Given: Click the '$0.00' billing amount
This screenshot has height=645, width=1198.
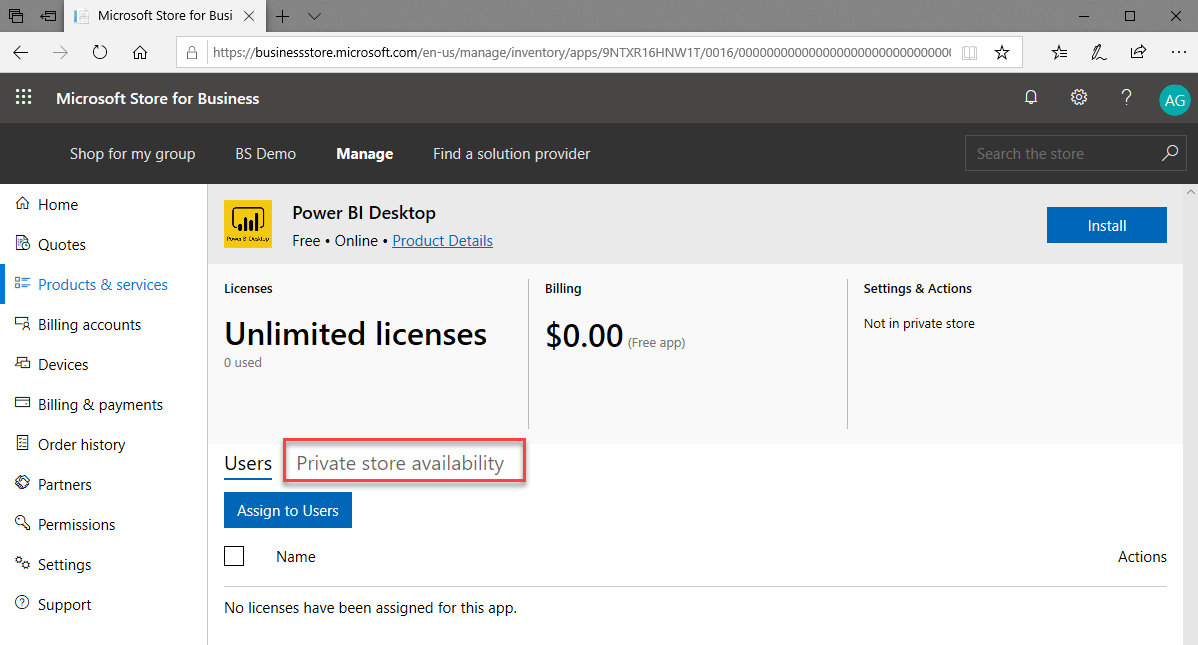Looking at the screenshot, I should tap(584, 335).
